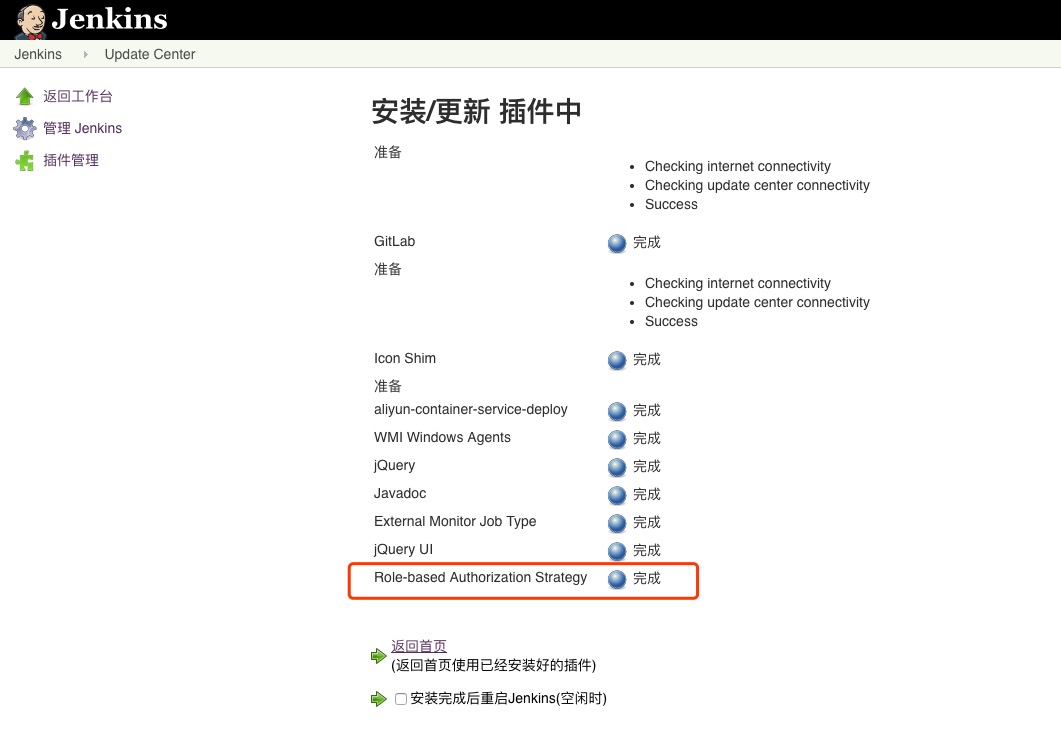Click the blue status ball for Role-based Authorization Strategy
Viewport: 1061px width, 741px height.
[617, 579]
